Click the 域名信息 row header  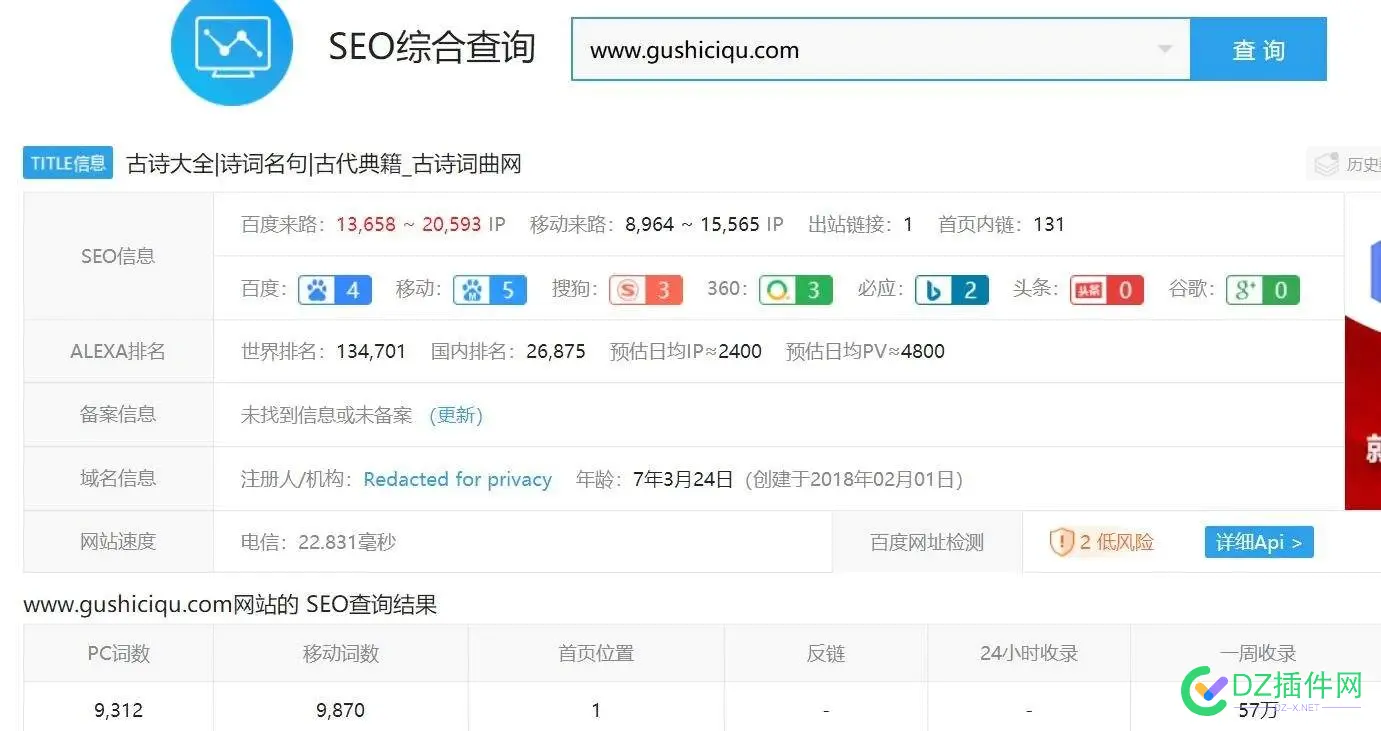pos(118,478)
